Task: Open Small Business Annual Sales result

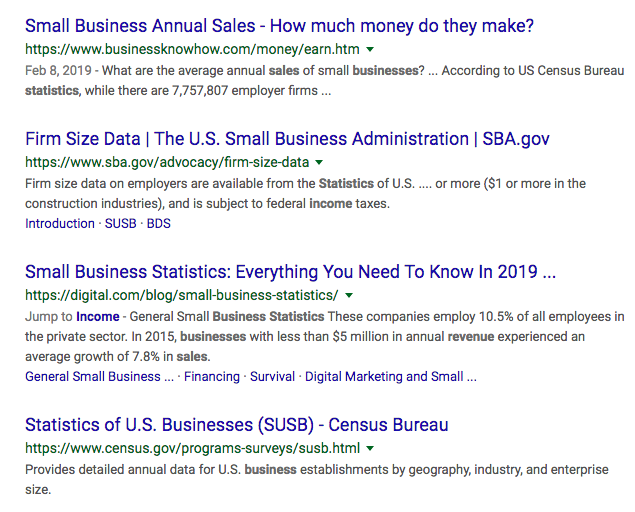Action: [x=279, y=26]
